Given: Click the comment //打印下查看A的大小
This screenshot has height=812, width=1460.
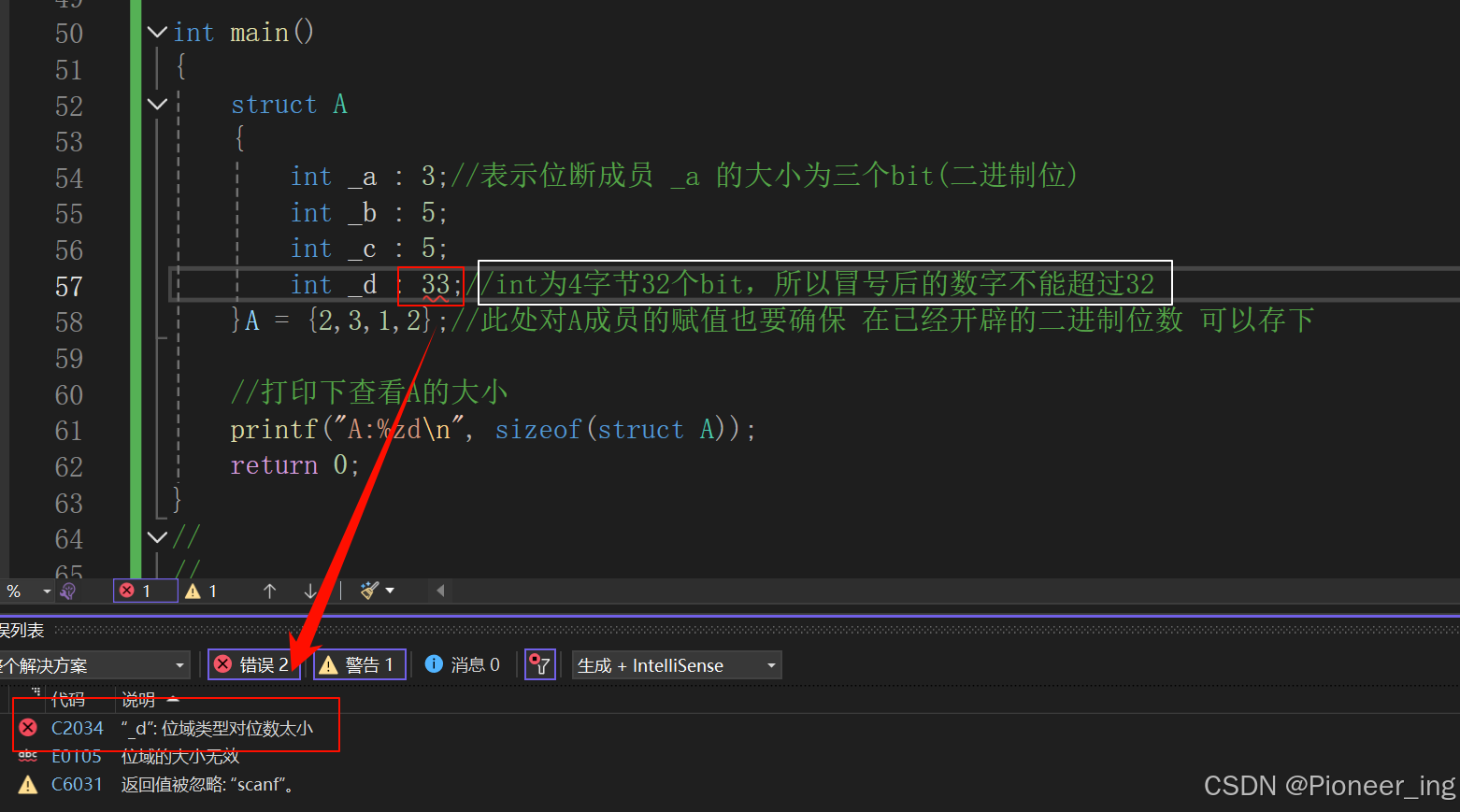Looking at the screenshot, I should click(369, 392).
